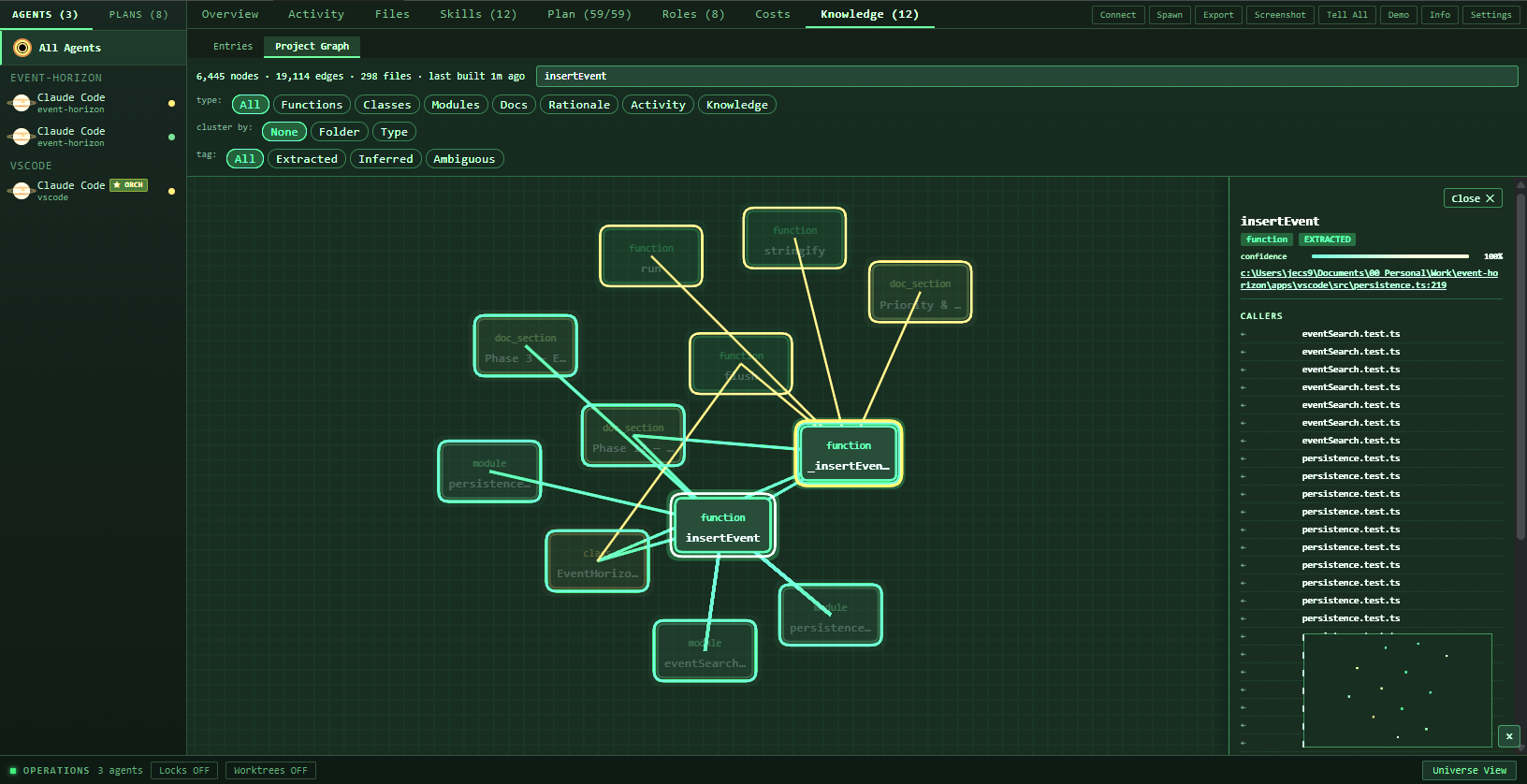This screenshot has height=784, width=1527.
Task: Click the confidence progress bar
Action: pos(1390,256)
